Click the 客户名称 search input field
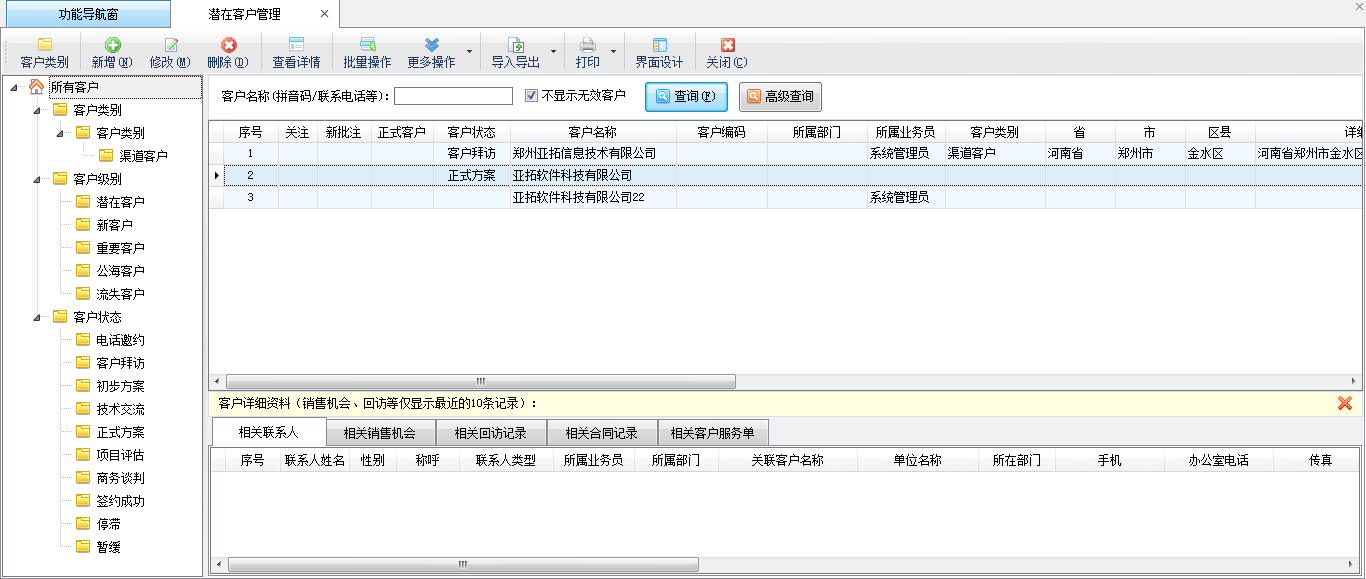1366x579 pixels. click(453, 96)
